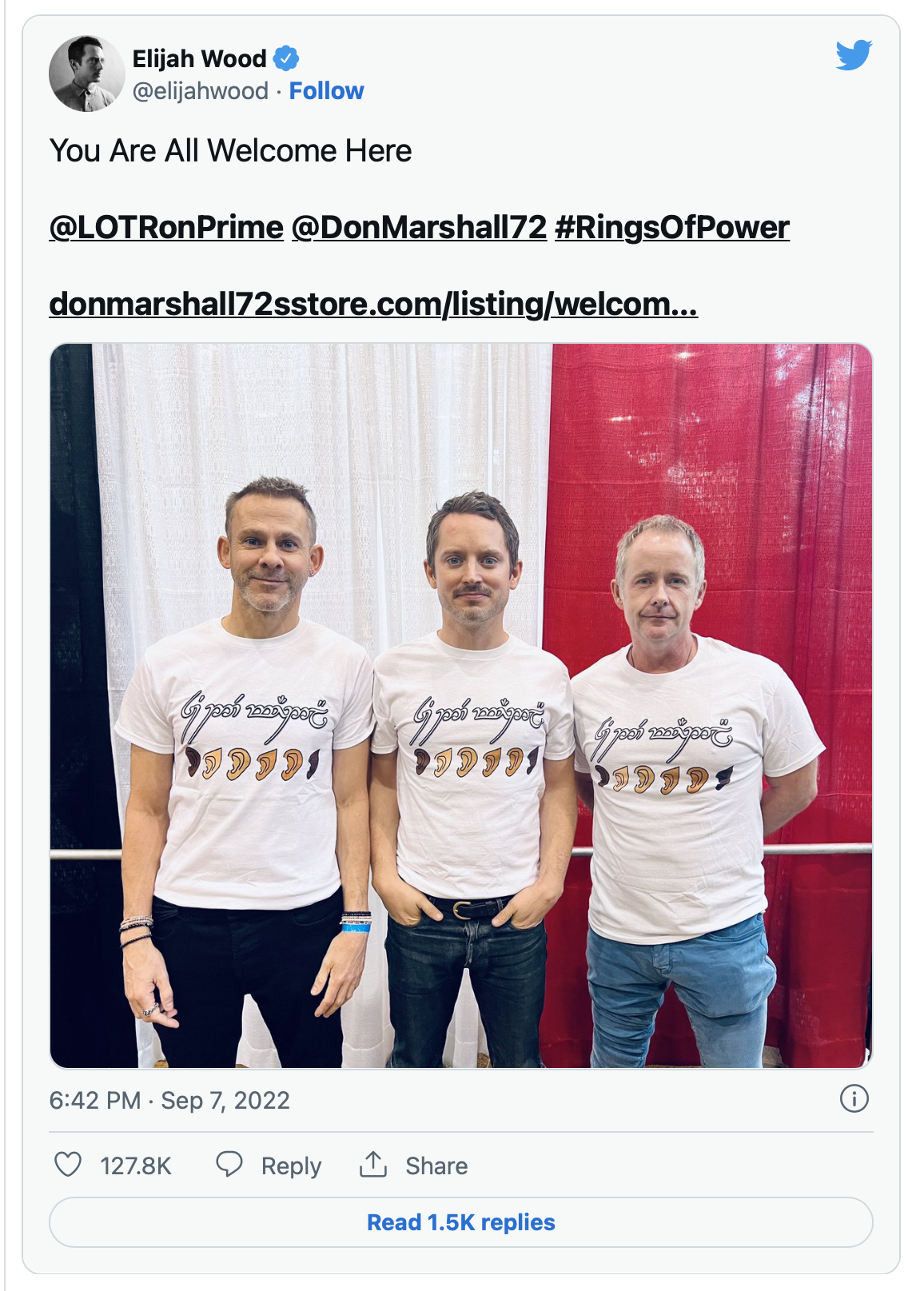
Task: Click the Reply text label
Action: pos(291,1166)
